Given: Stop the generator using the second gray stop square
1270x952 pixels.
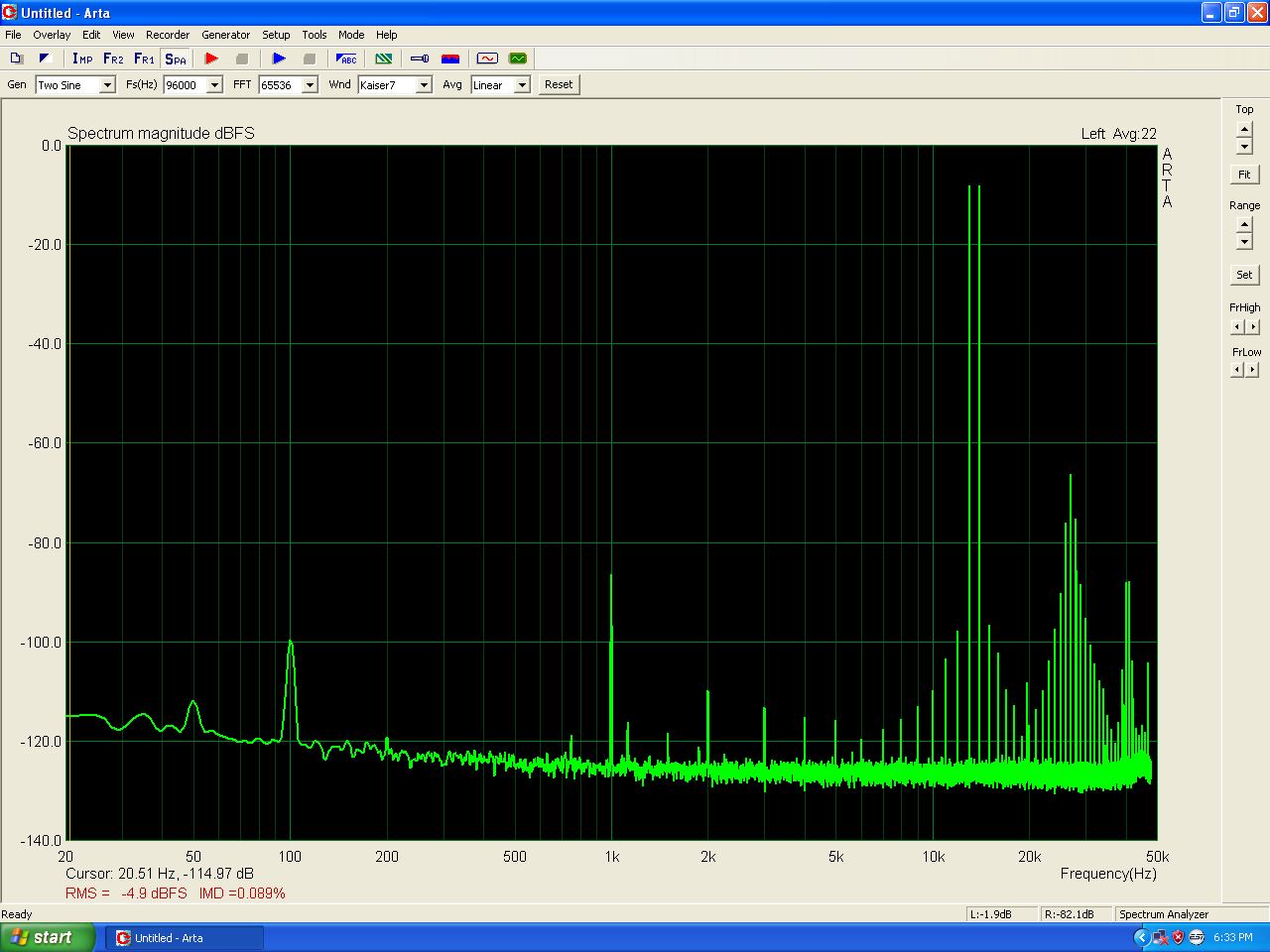Looking at the screenshot, I should [310, 59].
